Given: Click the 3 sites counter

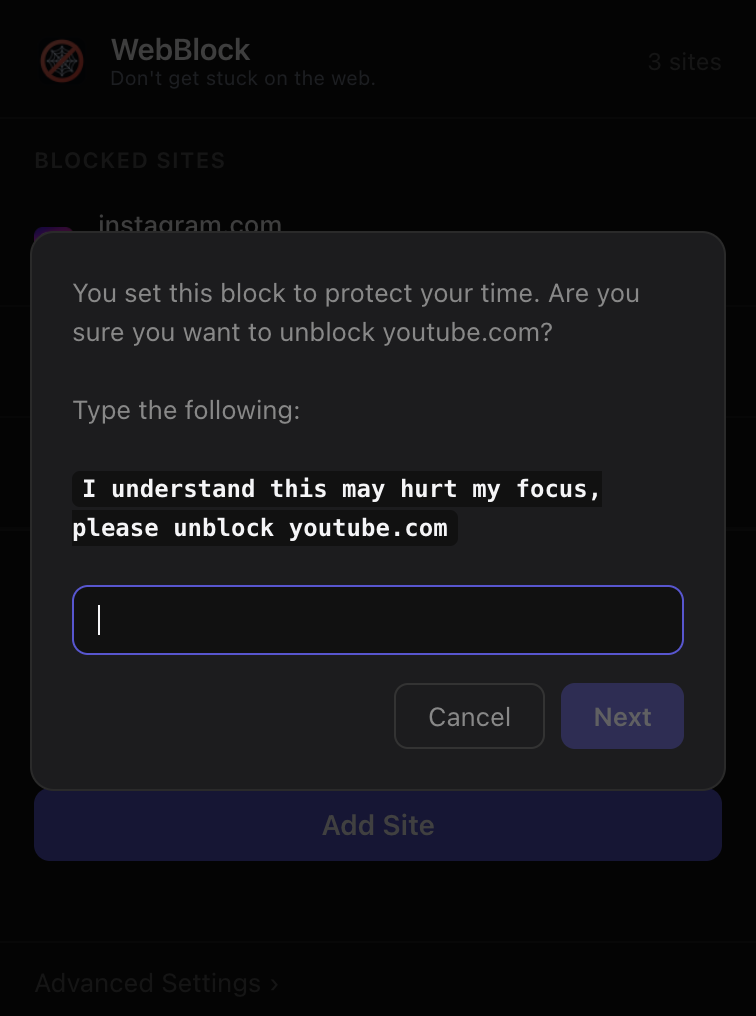Looking at the screenshot, I should 685,61.
